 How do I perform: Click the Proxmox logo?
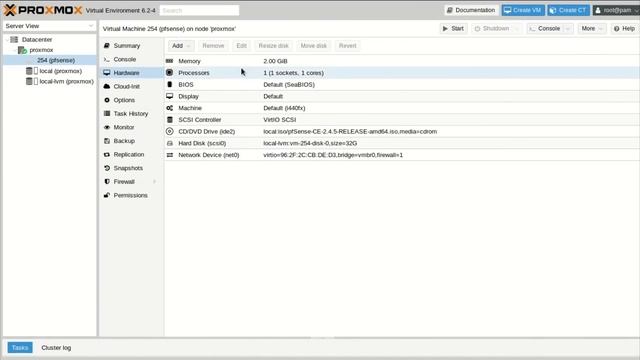43,10
